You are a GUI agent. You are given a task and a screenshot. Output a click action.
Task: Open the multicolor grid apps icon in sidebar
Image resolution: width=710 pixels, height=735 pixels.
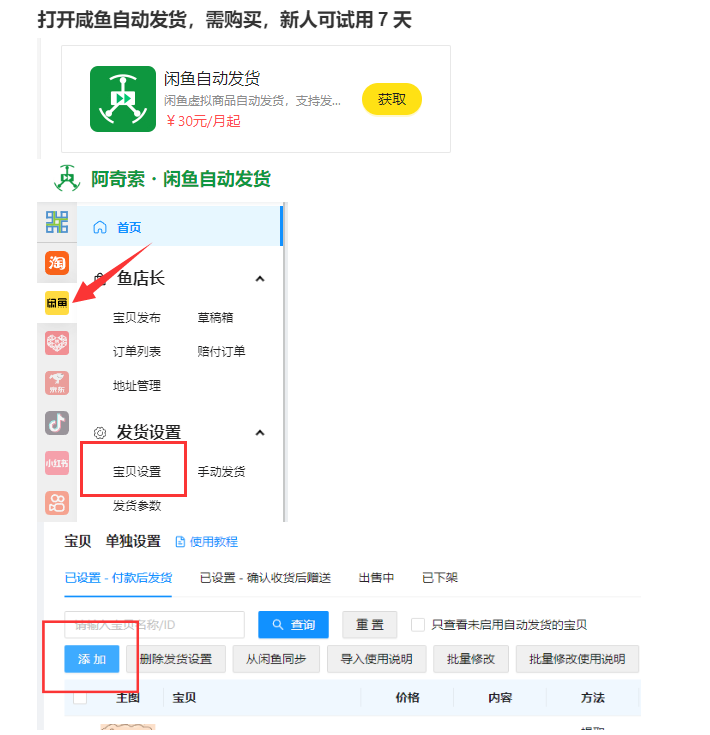pos(57,222)
